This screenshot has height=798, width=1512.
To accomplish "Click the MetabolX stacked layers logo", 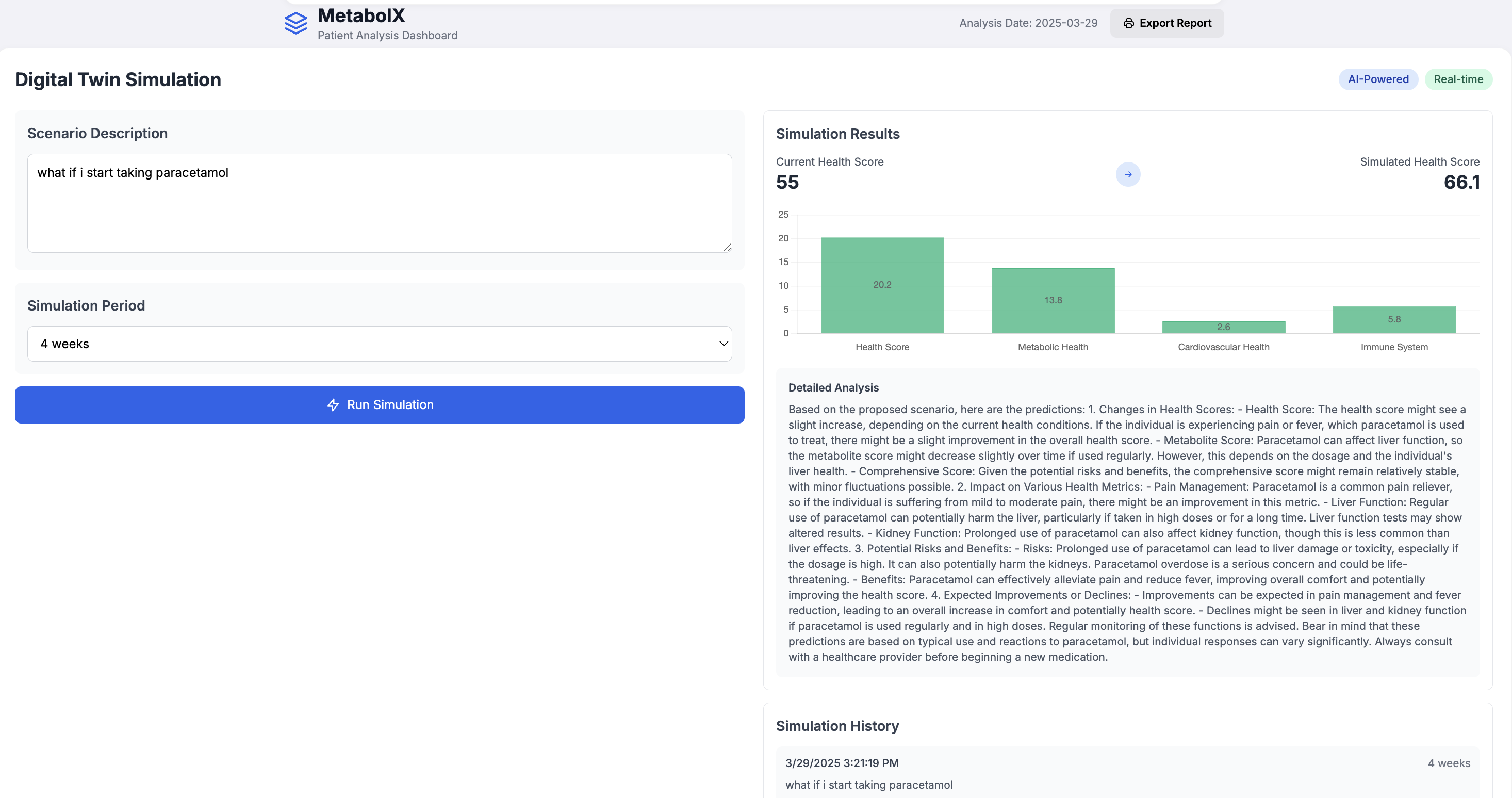I will [295, 24].
